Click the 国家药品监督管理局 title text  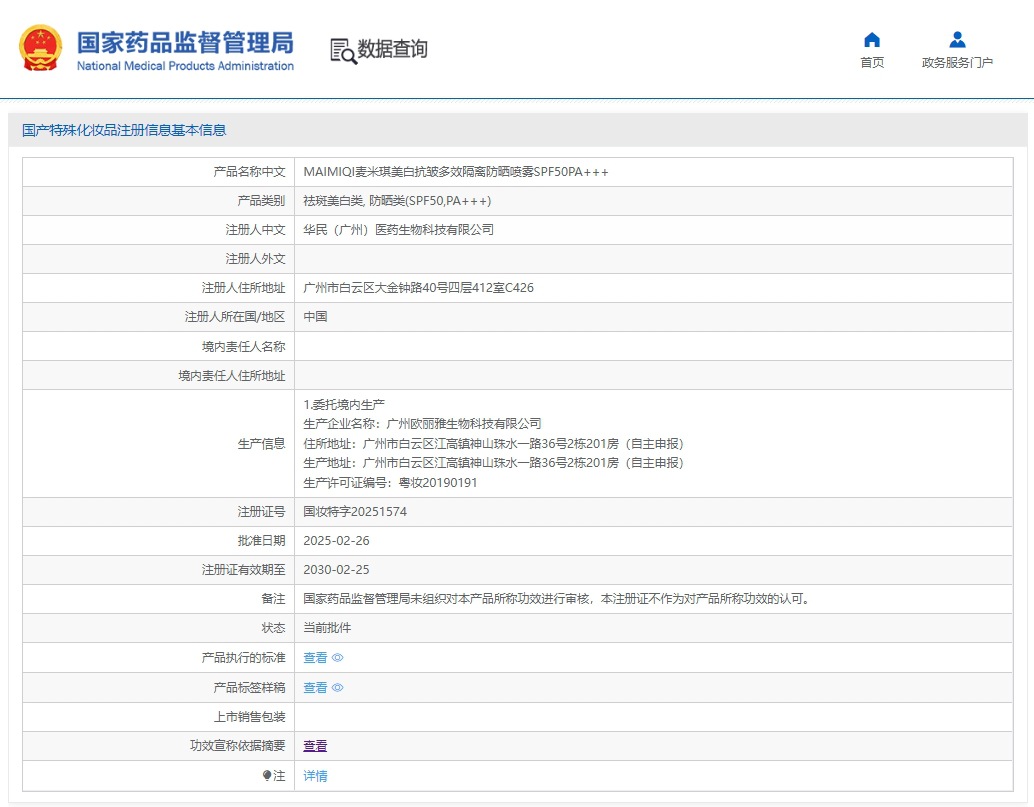tap(185, 43)
